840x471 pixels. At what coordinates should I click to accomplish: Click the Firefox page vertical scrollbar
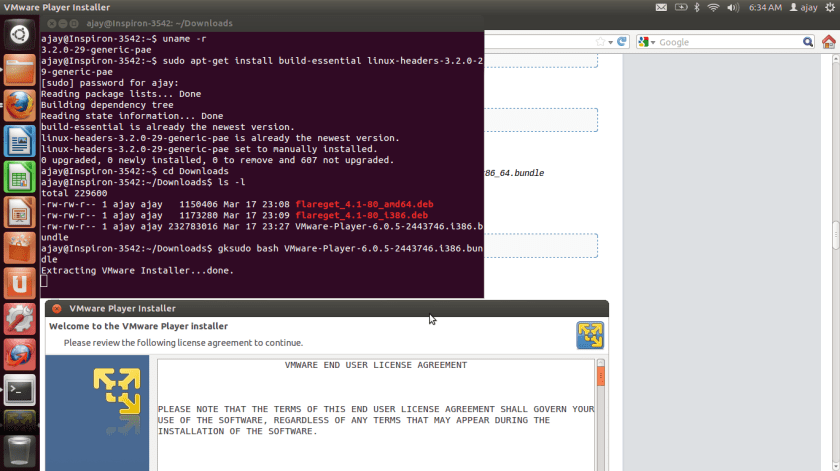(x=836, y=234)
